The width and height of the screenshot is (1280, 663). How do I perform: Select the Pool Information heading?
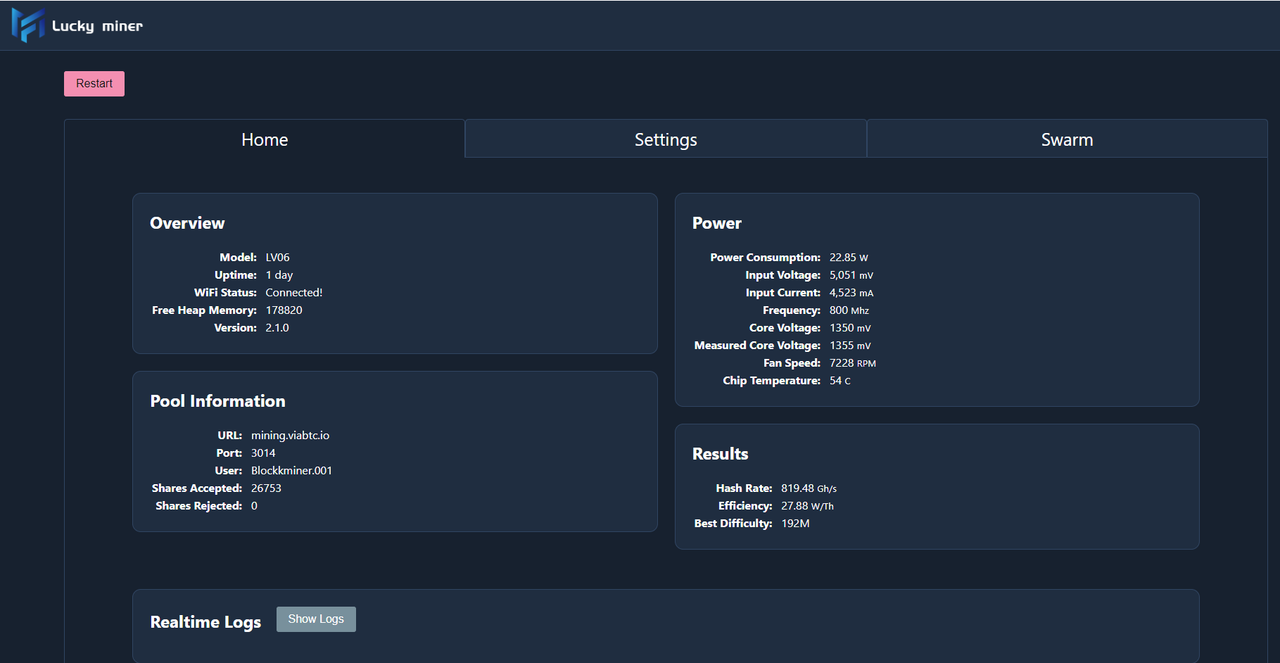pos(218,401)
